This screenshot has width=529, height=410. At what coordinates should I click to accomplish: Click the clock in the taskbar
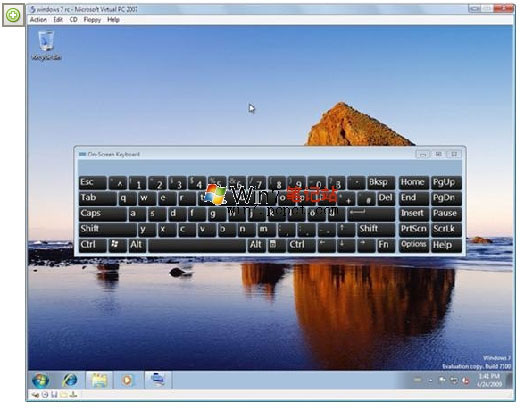click(x=490, y=380)
